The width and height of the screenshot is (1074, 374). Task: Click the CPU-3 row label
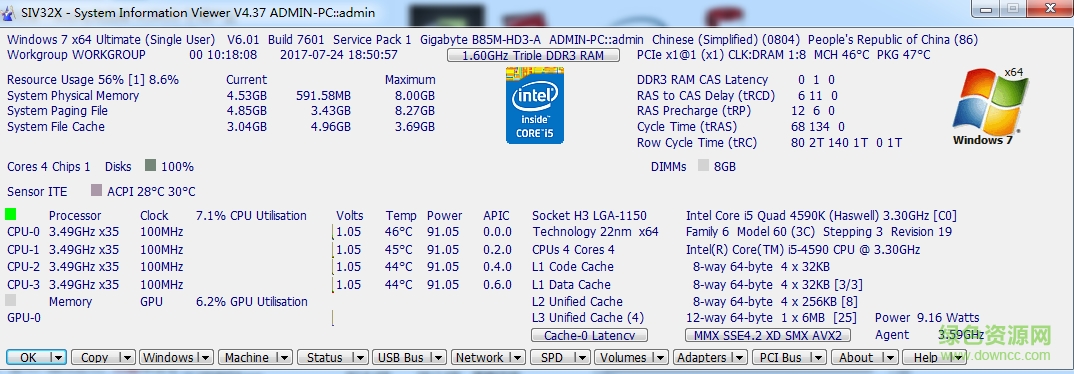[x=23, y=284]
